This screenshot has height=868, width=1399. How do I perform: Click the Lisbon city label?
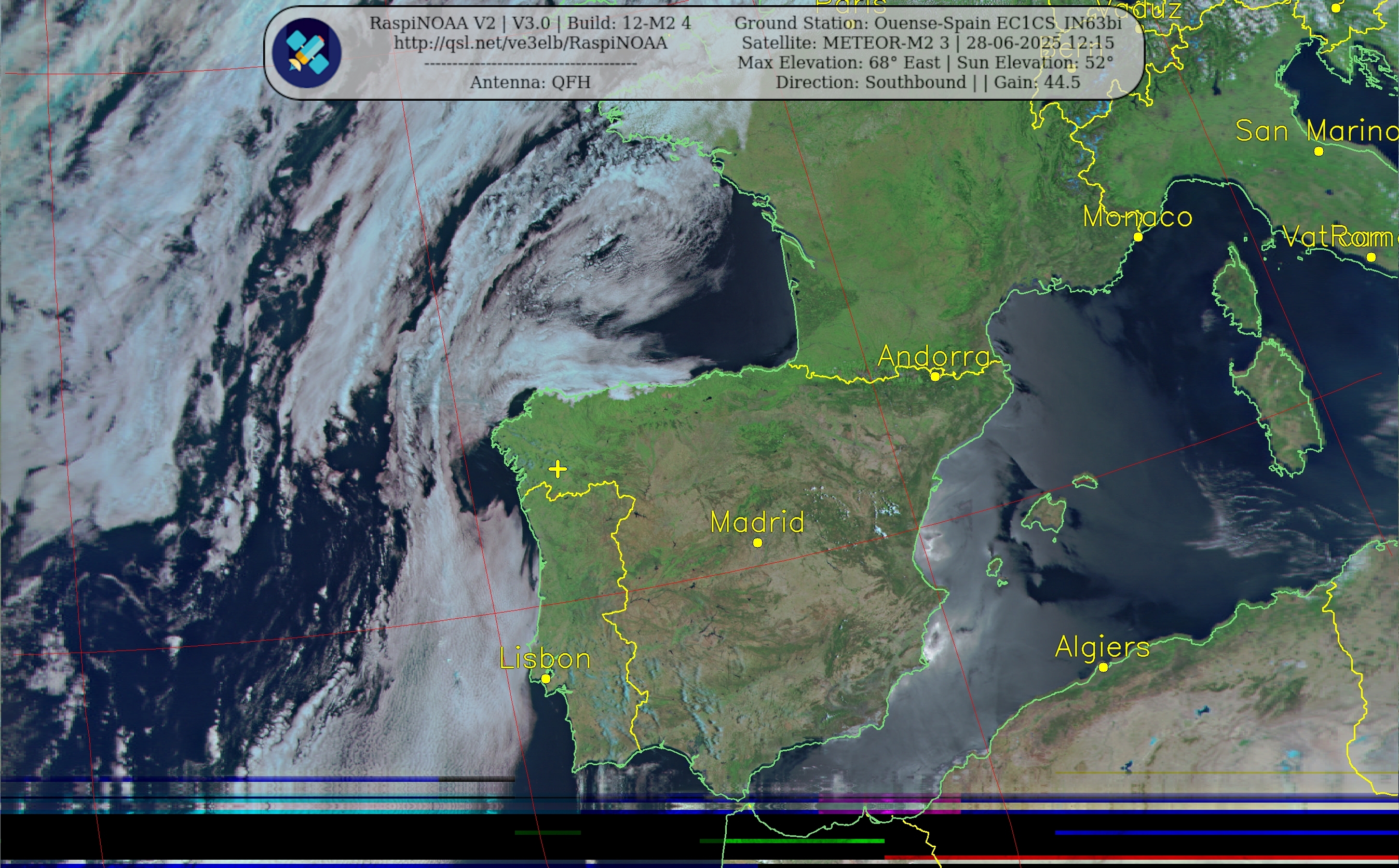[x=545, y=658]
